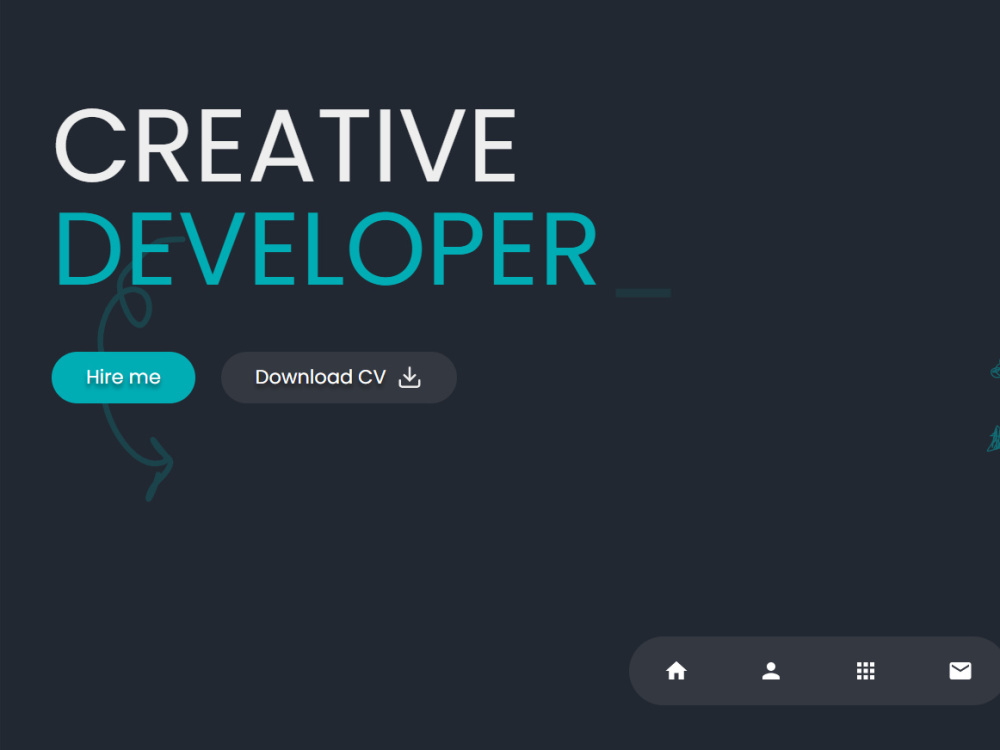Download the CV file
Viewport: 1000px width, 750px height.
(339, 377)
